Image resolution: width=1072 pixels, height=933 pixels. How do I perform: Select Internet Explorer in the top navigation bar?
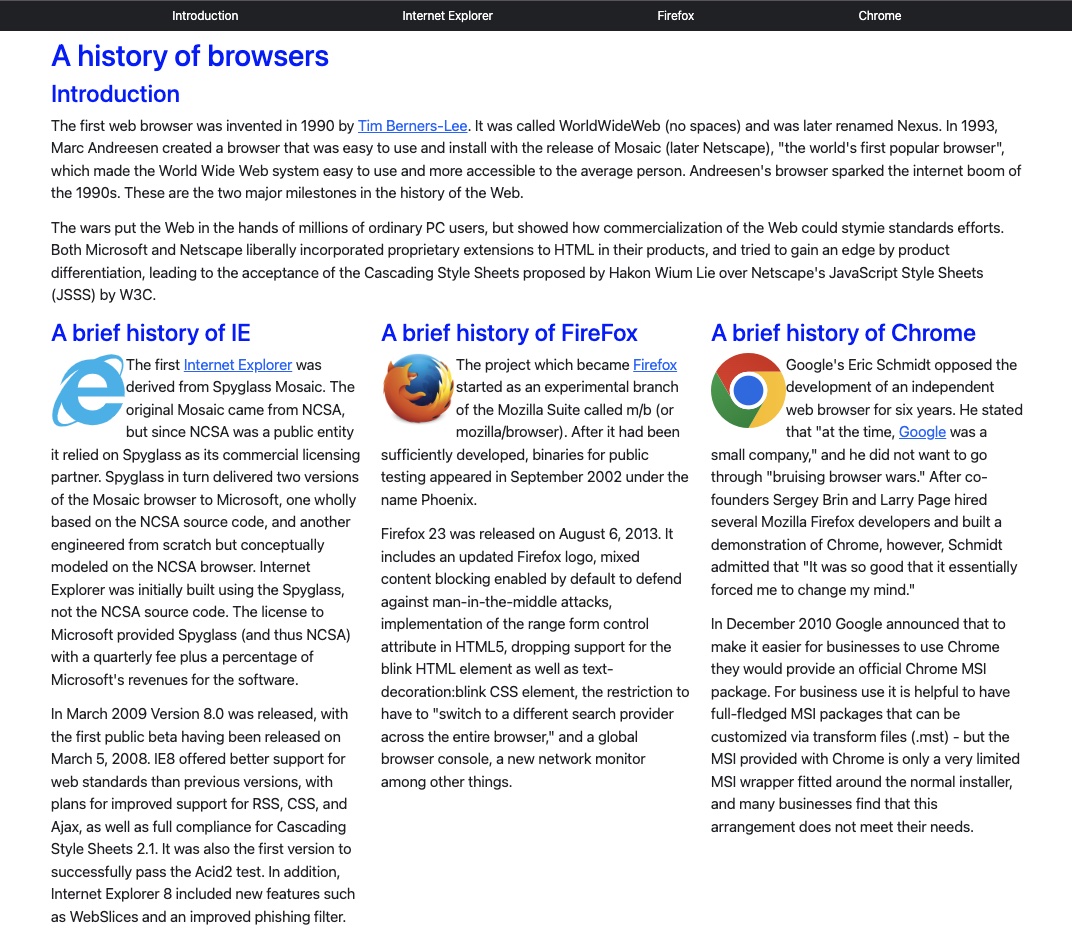click(x=447, y=16)
